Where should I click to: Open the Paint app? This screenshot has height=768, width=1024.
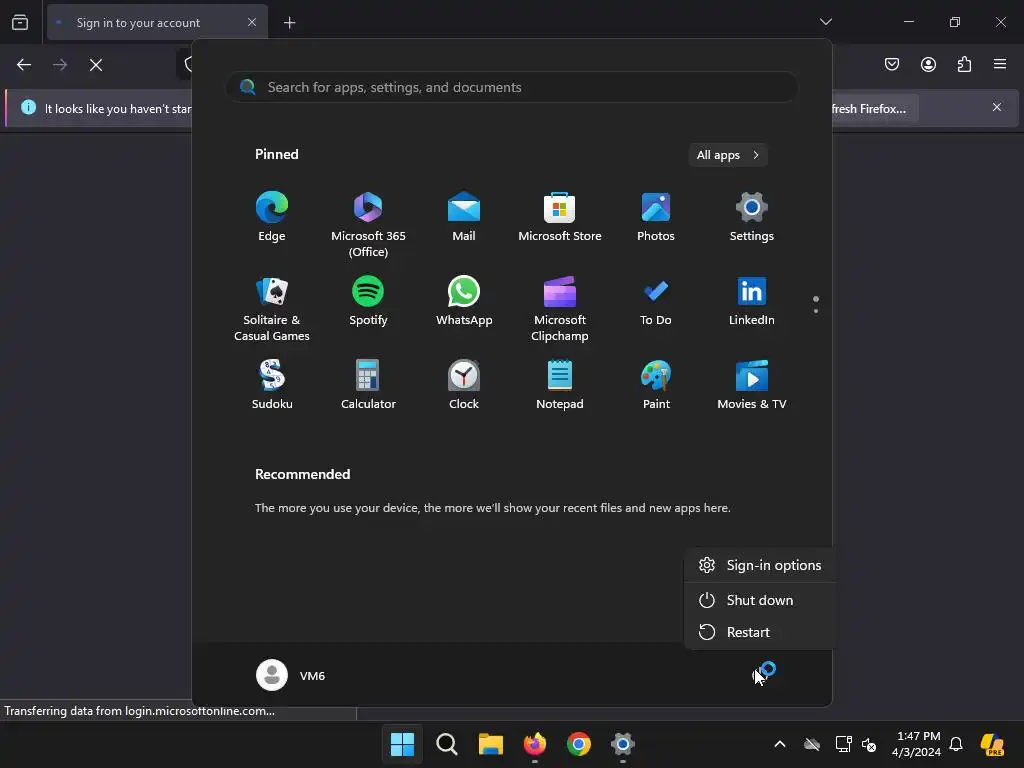[x=656, y=385]
